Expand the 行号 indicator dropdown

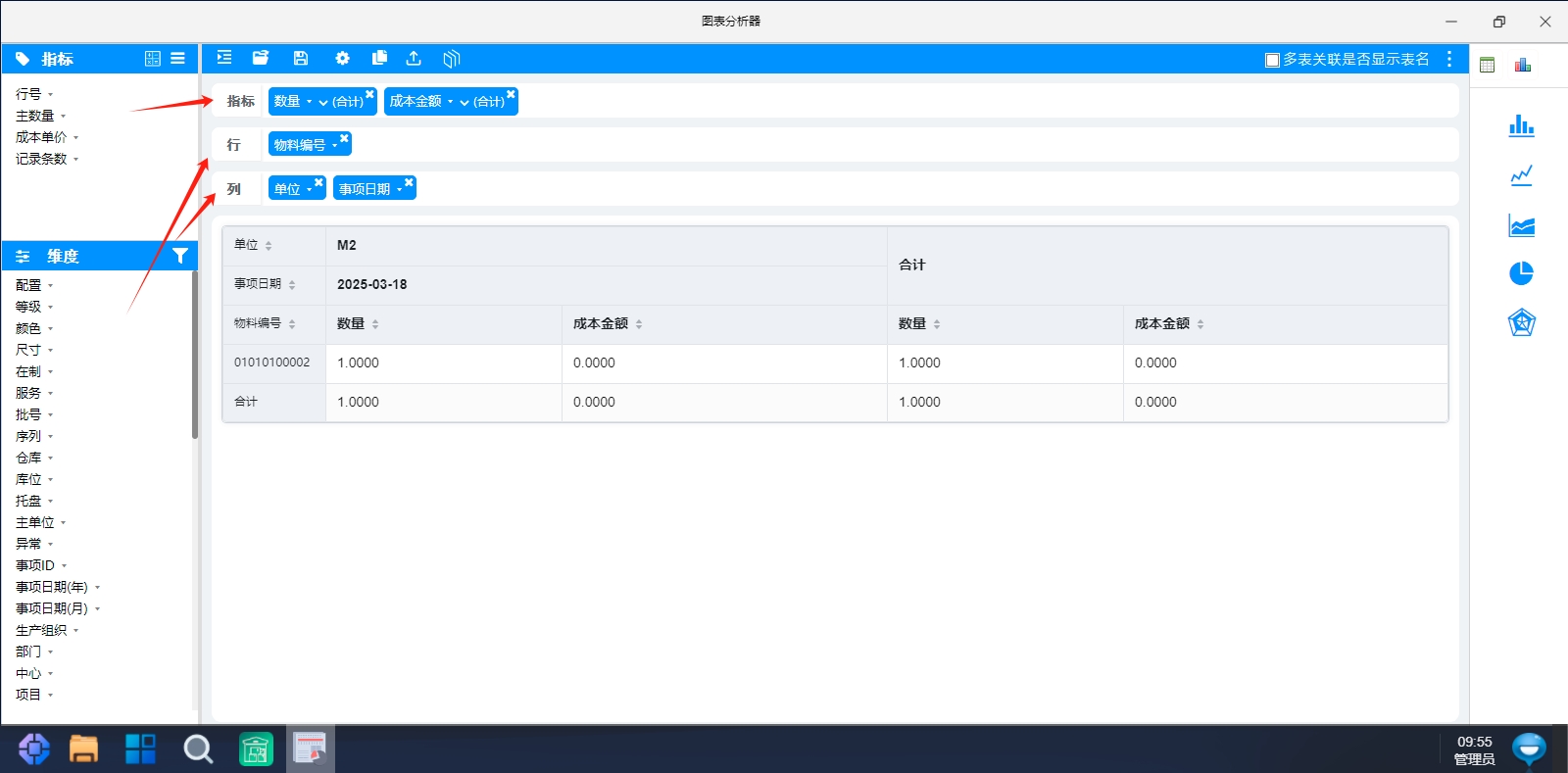click(50, 95)
